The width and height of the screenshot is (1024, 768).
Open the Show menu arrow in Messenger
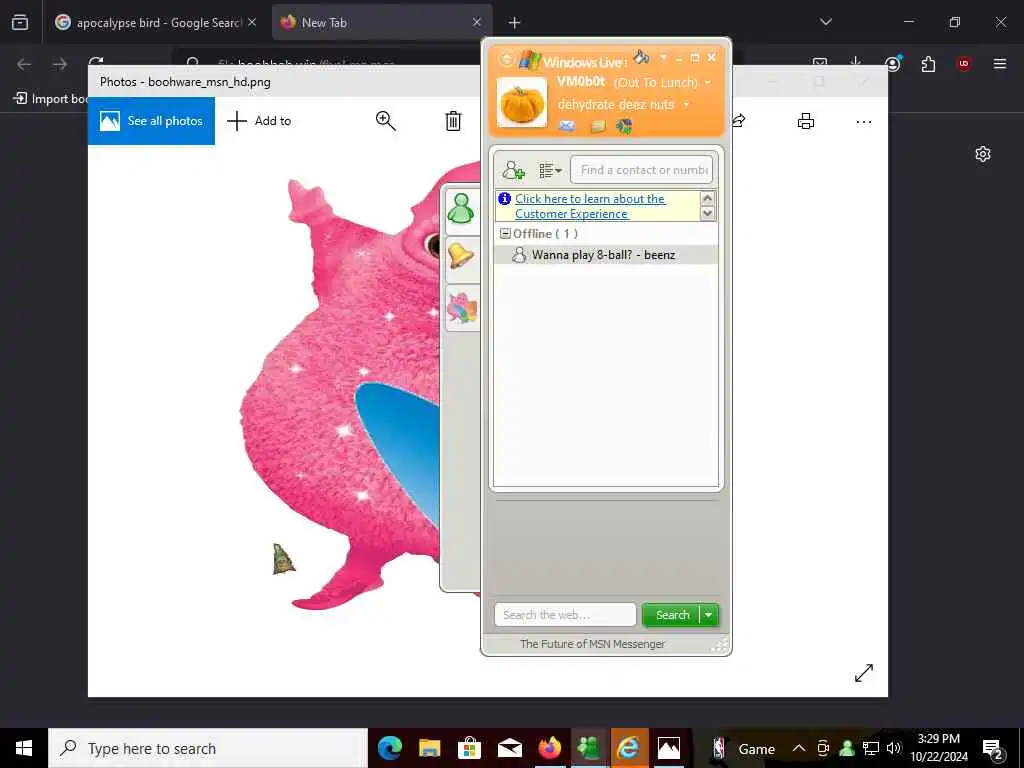663,57
